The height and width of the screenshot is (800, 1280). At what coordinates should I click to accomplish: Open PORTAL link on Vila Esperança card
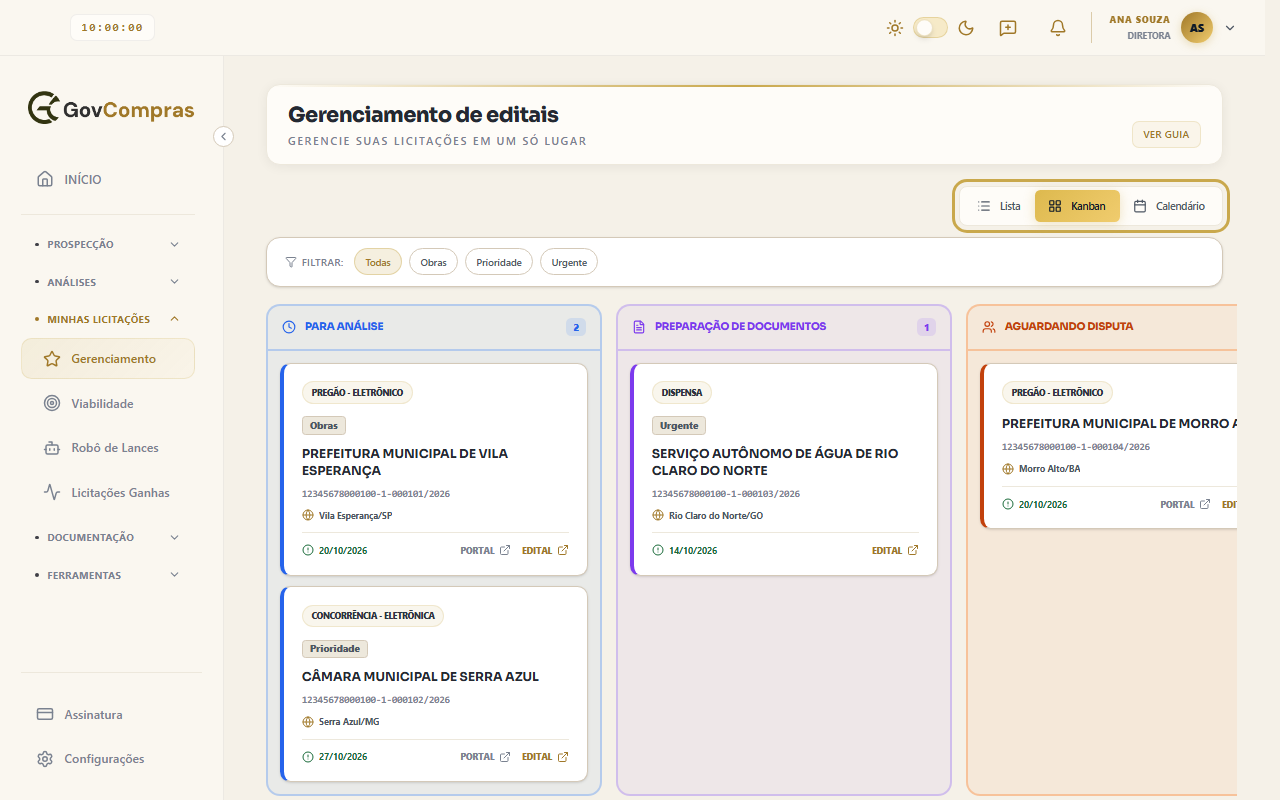click(485, 550)
